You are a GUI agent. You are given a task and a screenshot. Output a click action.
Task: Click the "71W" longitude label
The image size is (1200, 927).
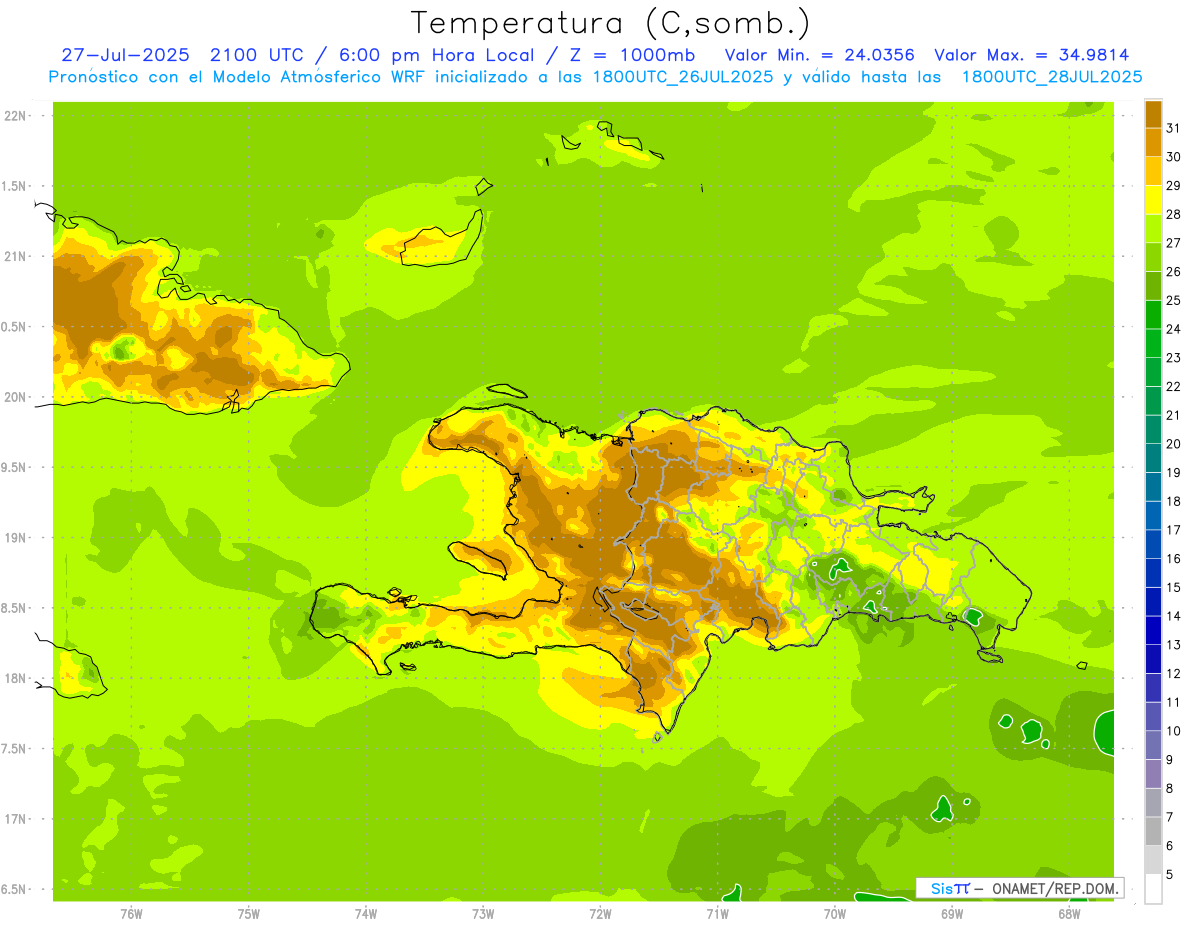(717, 913)
